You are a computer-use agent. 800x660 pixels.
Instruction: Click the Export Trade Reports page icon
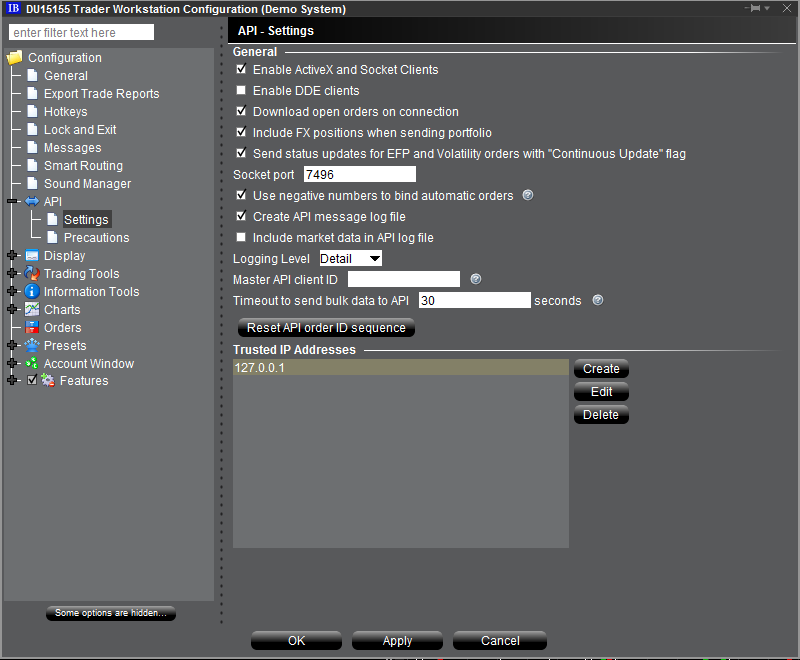point(33,93)
